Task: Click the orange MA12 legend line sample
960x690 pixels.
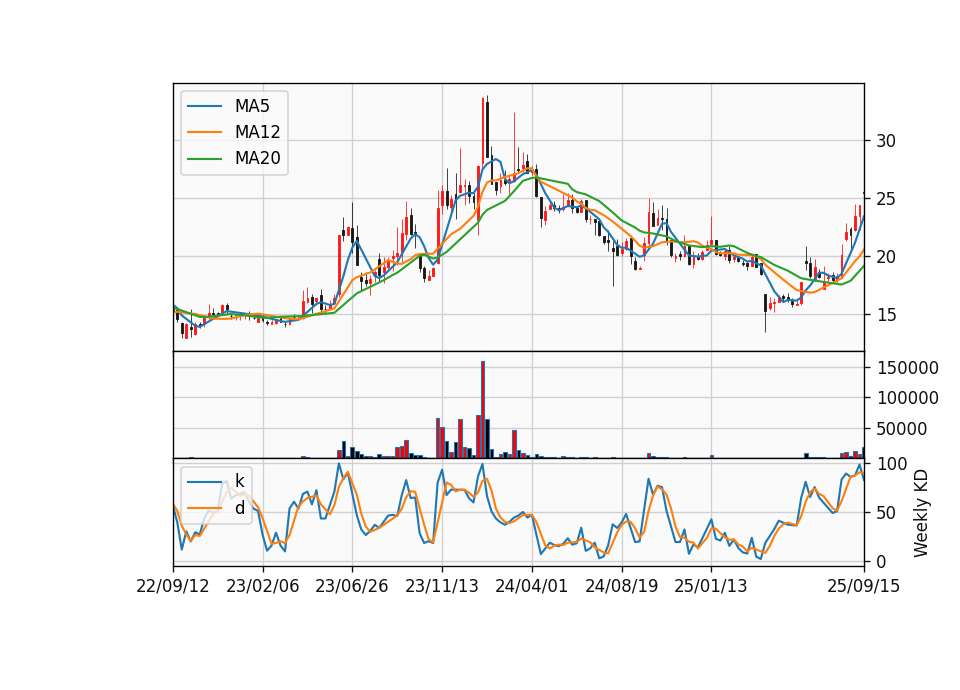Action: (204, 132)
